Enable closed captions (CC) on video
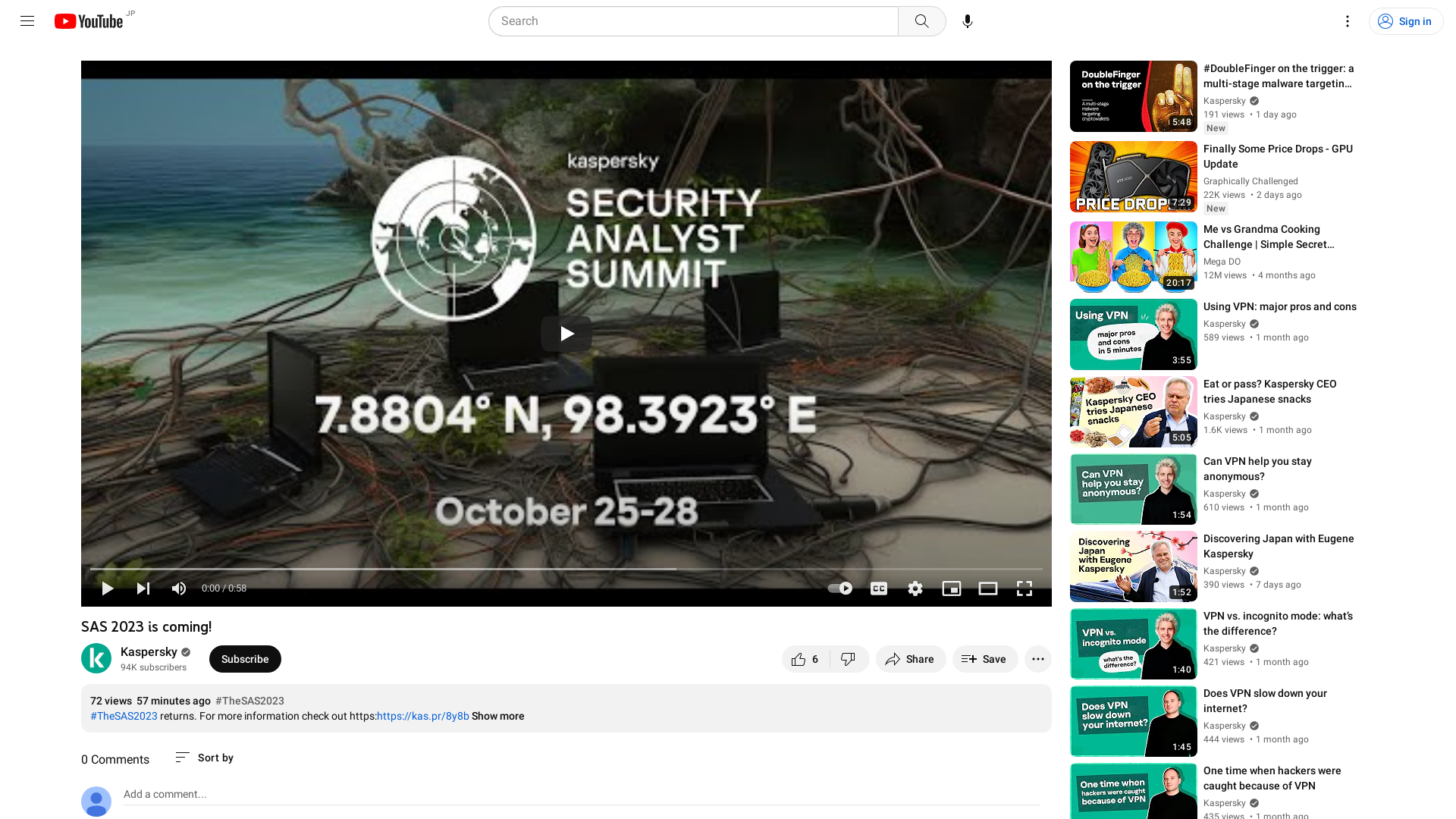 (879, 588)
